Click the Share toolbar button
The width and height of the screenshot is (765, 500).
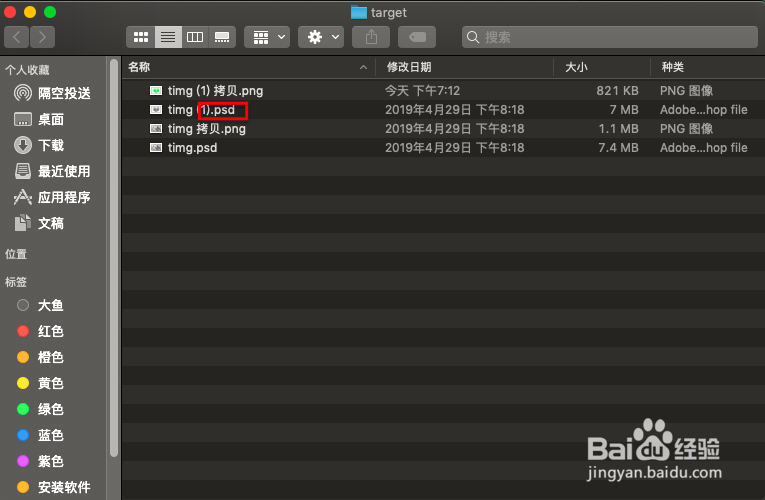click(x=371, y=37)
